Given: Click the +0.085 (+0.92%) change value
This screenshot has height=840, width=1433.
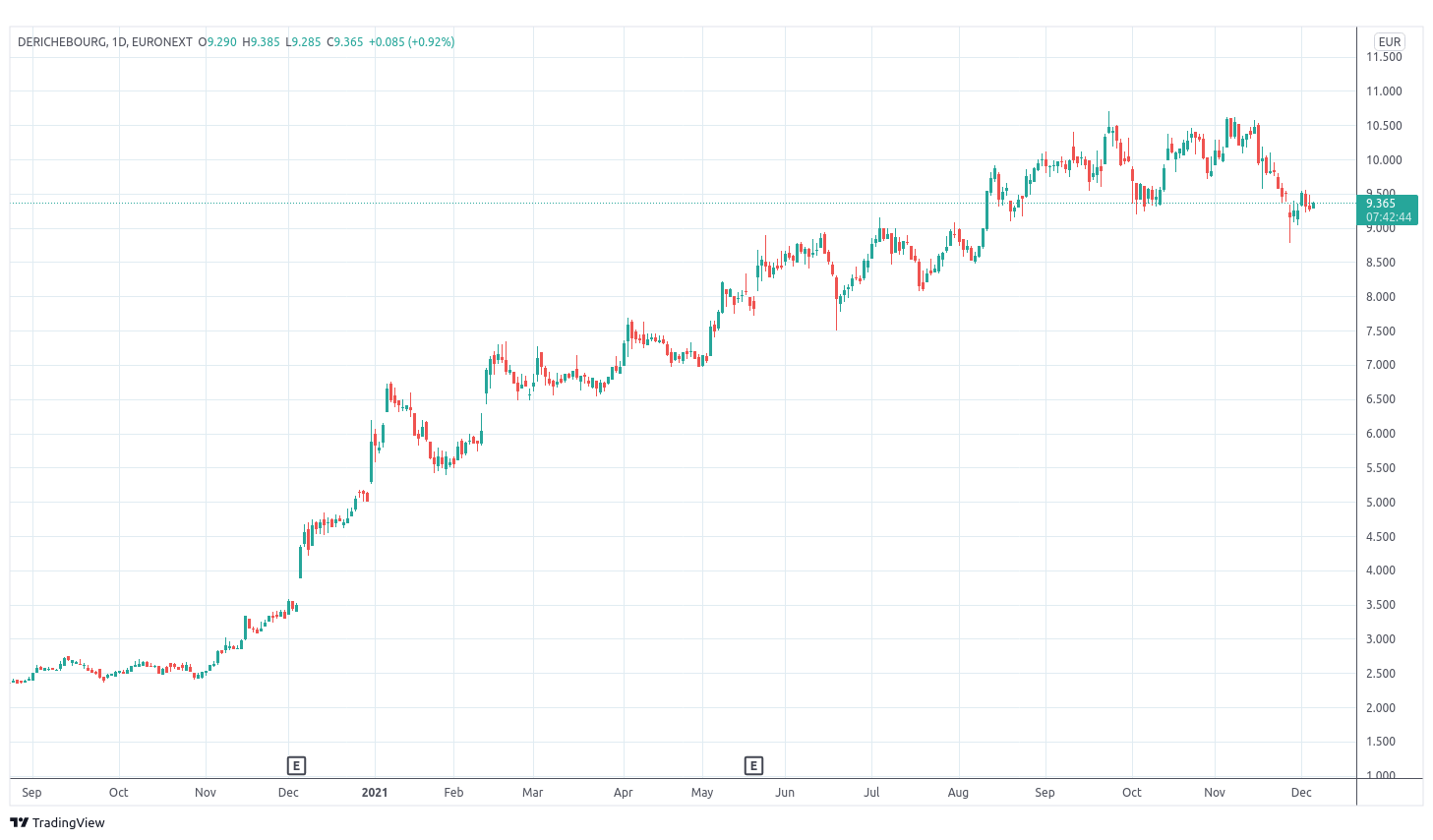Looking at the screenshot, I should [x=411, y=42].
